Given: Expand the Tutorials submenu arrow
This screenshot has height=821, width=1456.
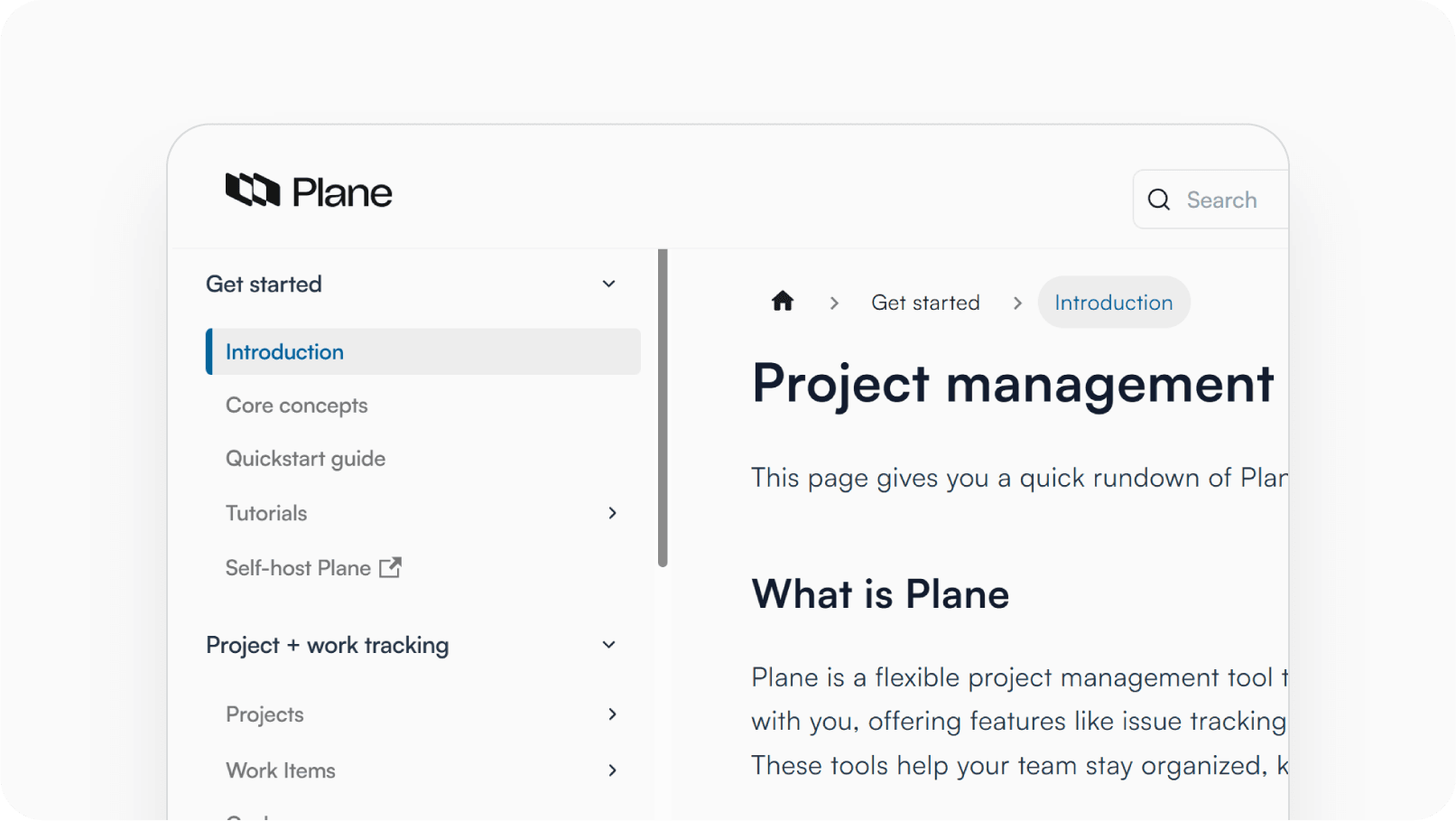Looking at the screenshot, I should pyautogui.click(x=612, y=513).
